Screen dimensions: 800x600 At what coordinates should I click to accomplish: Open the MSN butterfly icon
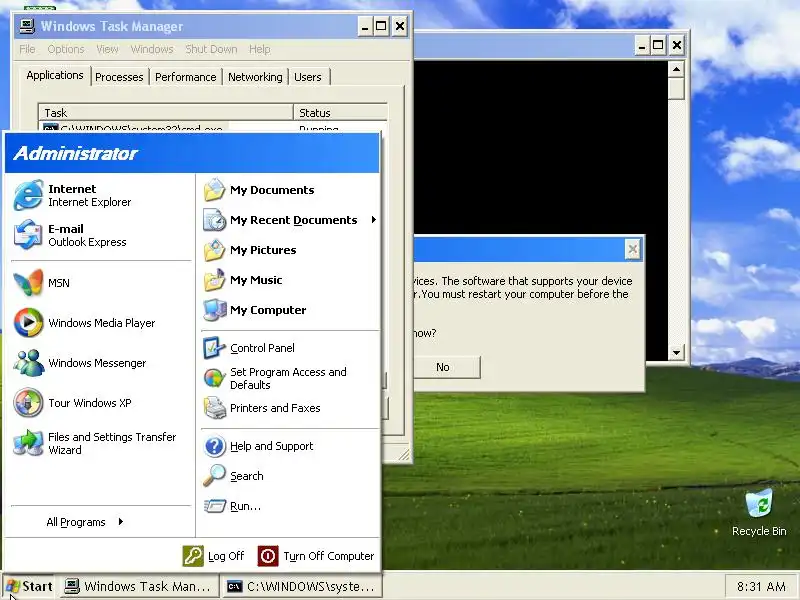(29, 283)
